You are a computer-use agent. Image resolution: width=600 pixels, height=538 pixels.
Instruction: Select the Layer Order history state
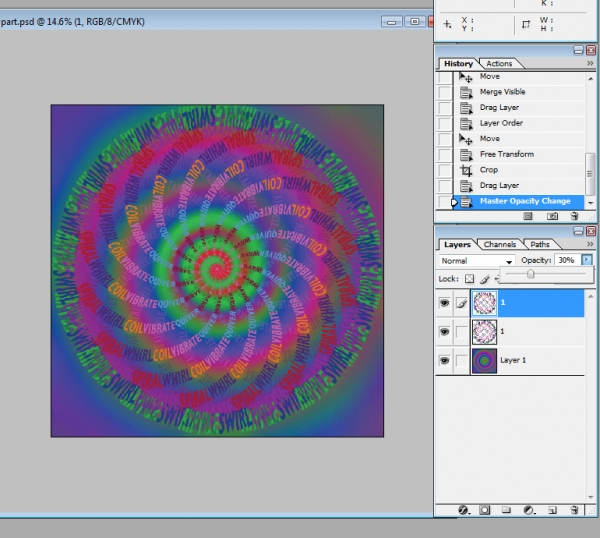519,124
